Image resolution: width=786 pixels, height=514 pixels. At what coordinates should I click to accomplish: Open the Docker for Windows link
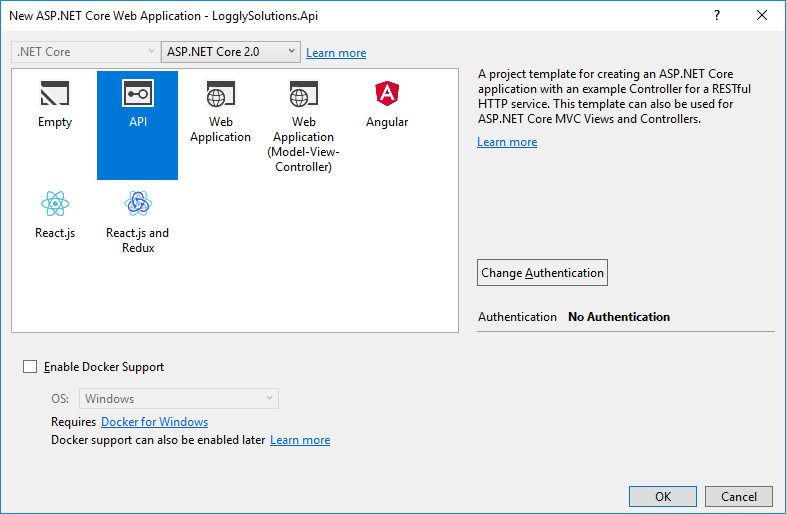[x=154, y=422]
